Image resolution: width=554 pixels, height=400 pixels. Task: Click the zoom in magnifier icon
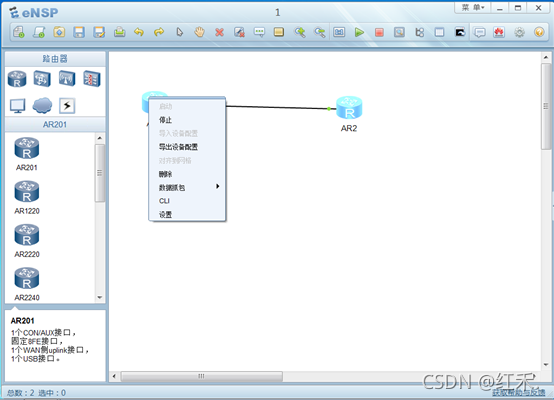(300, 33)
